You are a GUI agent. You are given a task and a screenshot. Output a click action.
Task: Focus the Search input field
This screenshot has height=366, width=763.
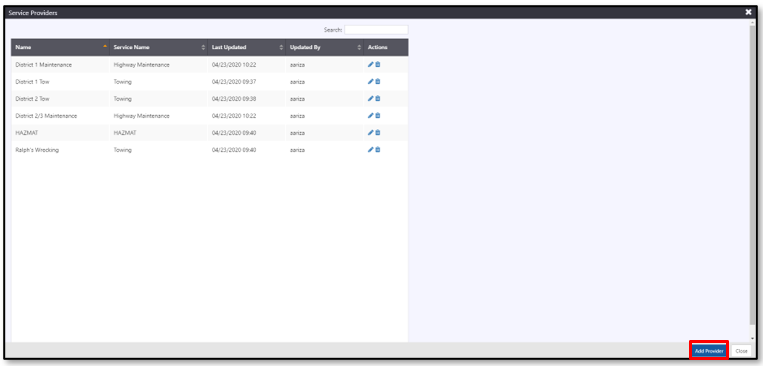(x=376, y=30)
